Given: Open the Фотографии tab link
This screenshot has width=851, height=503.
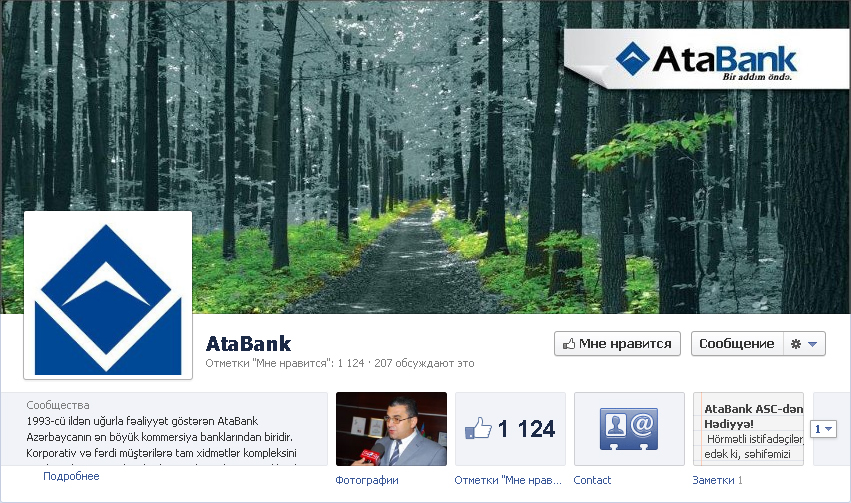Looking at the screenshot, I should coord(367,480).
